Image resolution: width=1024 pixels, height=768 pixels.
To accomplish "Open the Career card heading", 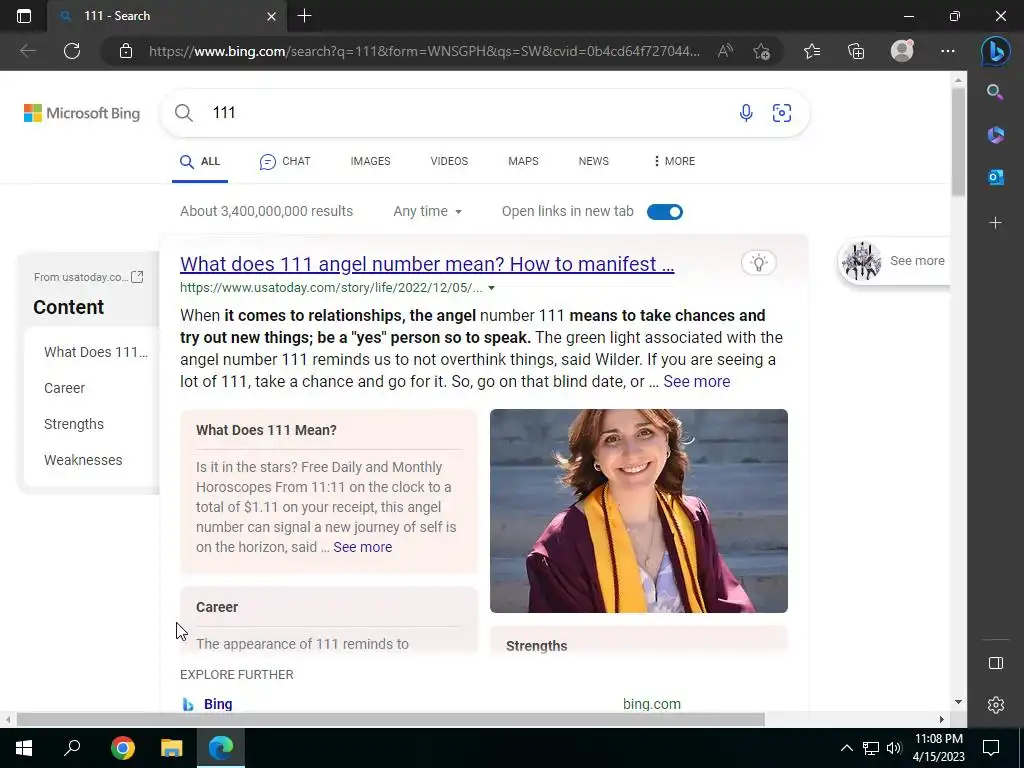I will [217, 607].
